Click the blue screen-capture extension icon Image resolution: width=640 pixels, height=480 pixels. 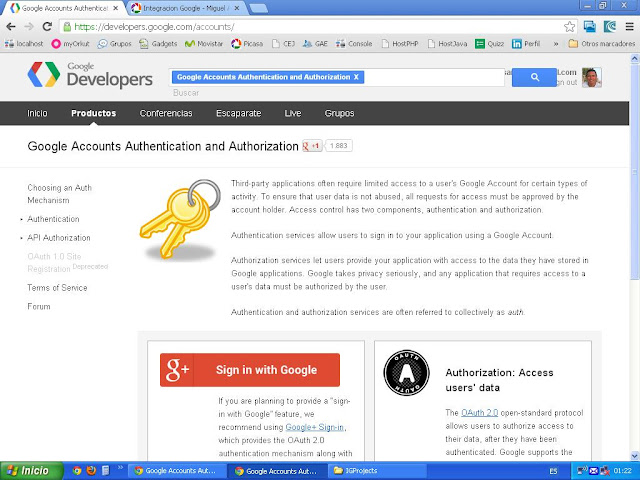[x=589, y=27]
